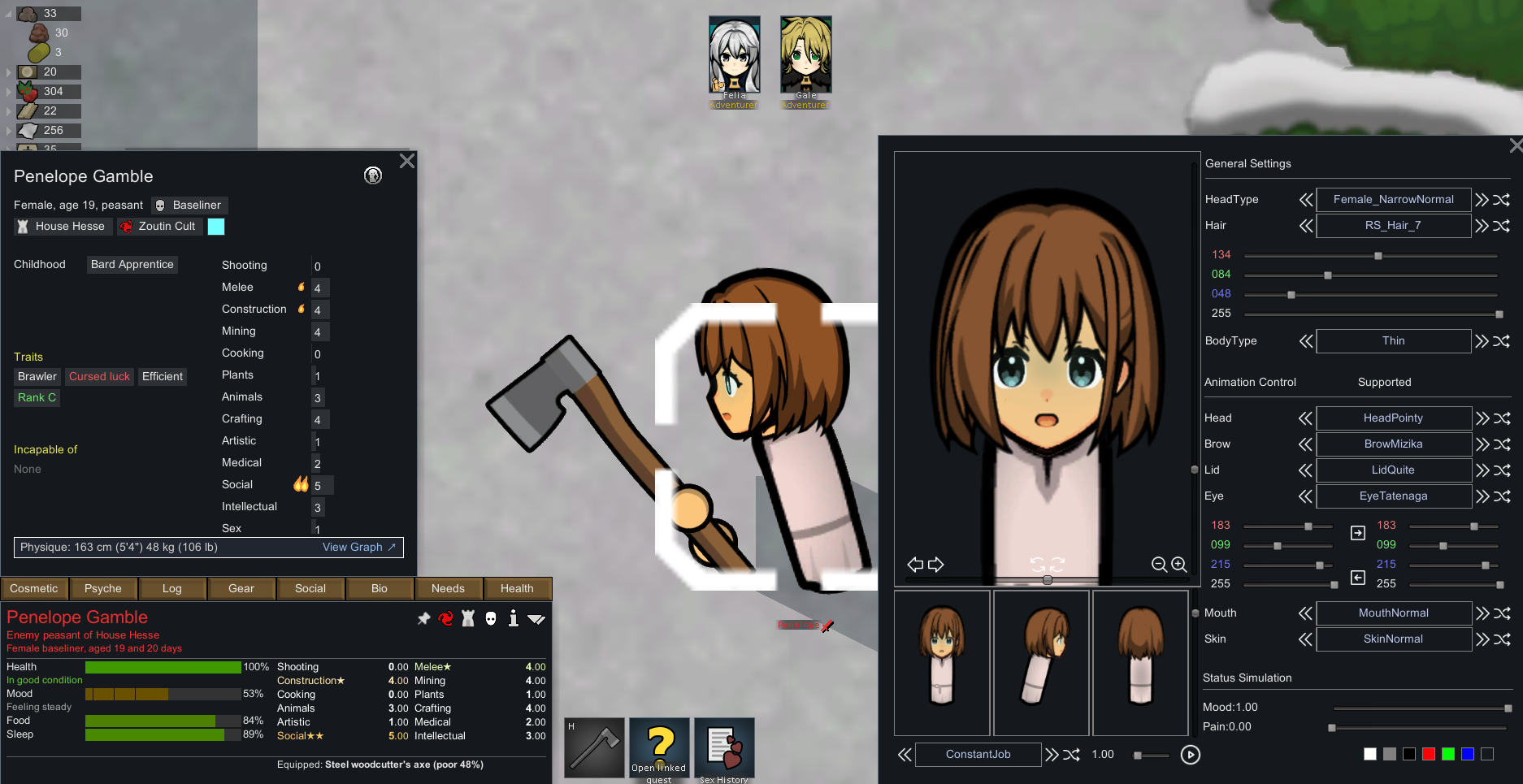
Task: Open the linked quest gizmo
Action: [x=659, y=747]
